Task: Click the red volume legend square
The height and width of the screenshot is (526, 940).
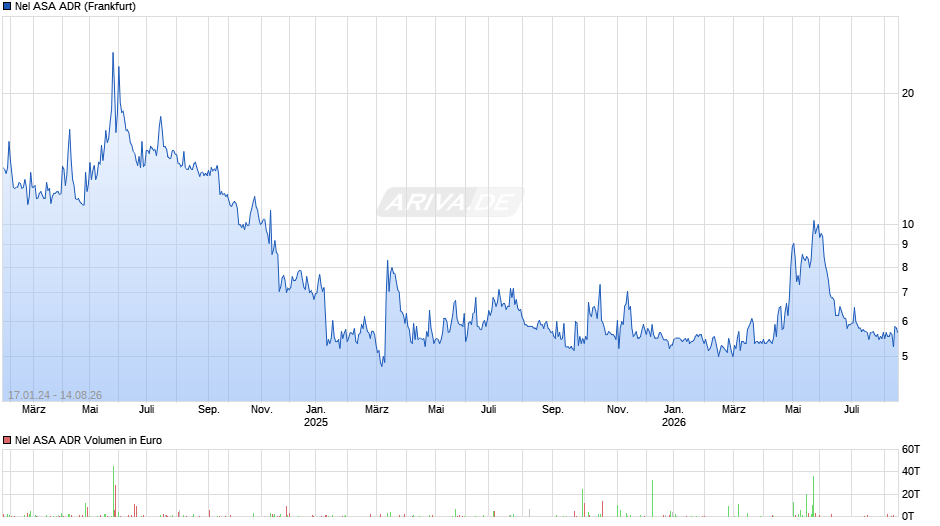Action: [7, 440]
